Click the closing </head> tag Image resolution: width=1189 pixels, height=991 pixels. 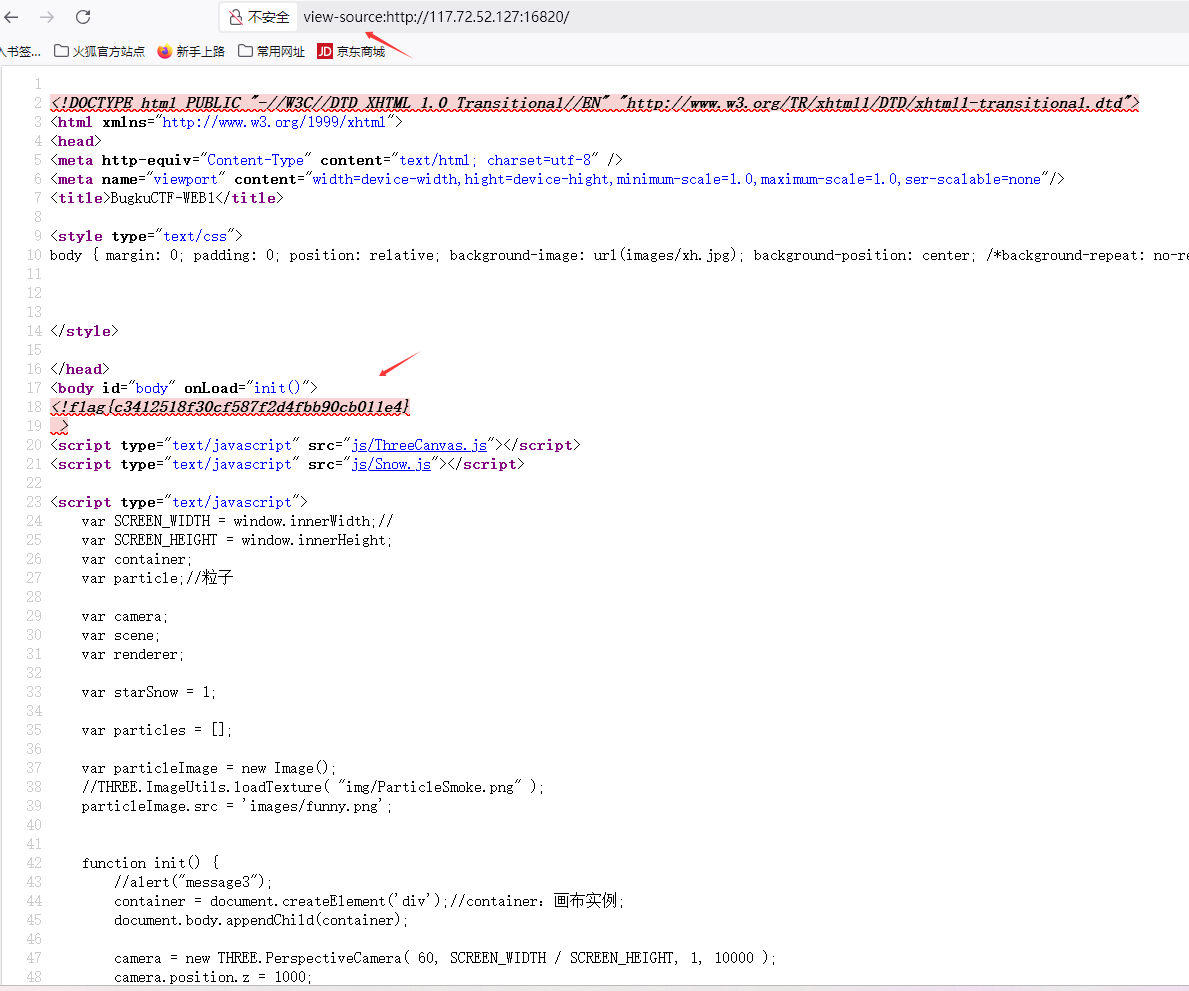pyautogui.click(x=80, y=369)
